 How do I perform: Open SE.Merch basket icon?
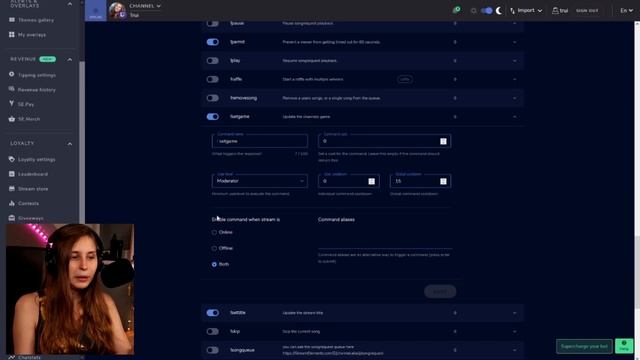(x=11, y=119)
